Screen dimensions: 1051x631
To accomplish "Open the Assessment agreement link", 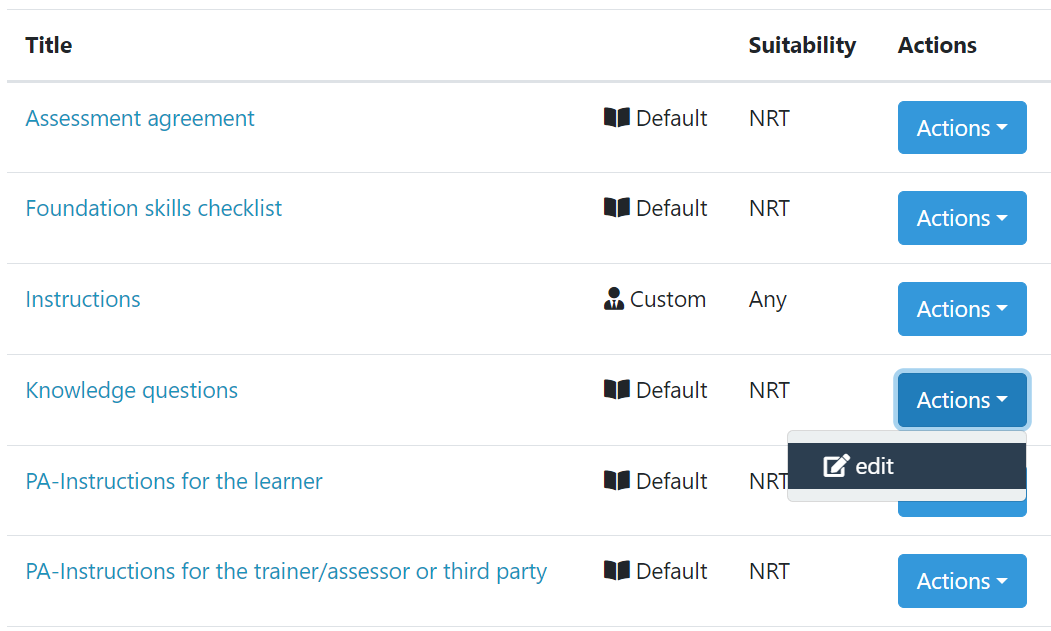I will coord(140,118).
